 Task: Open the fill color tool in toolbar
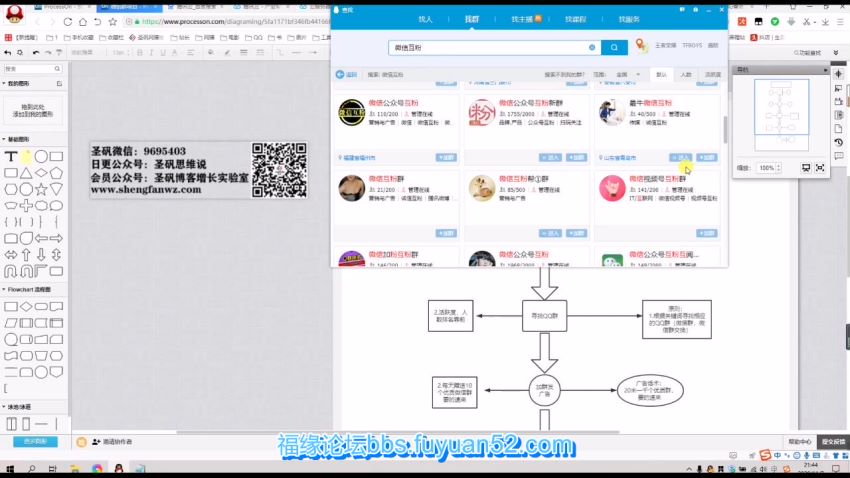211,53
